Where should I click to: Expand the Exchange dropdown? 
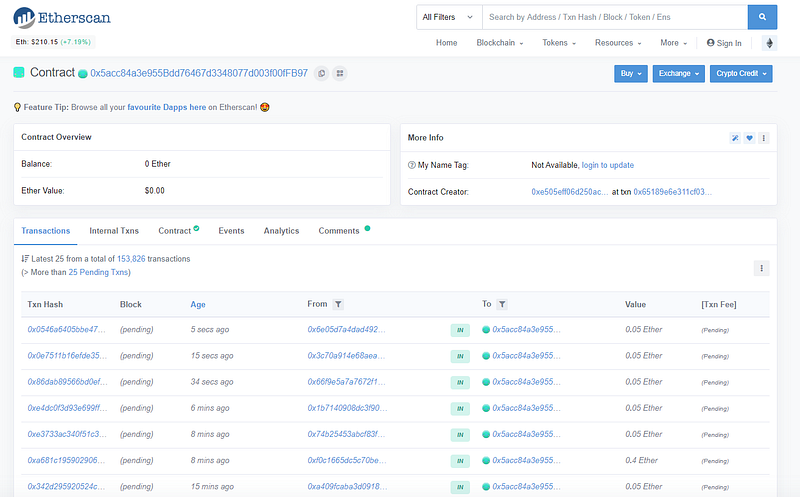click(x=678, y=73)
